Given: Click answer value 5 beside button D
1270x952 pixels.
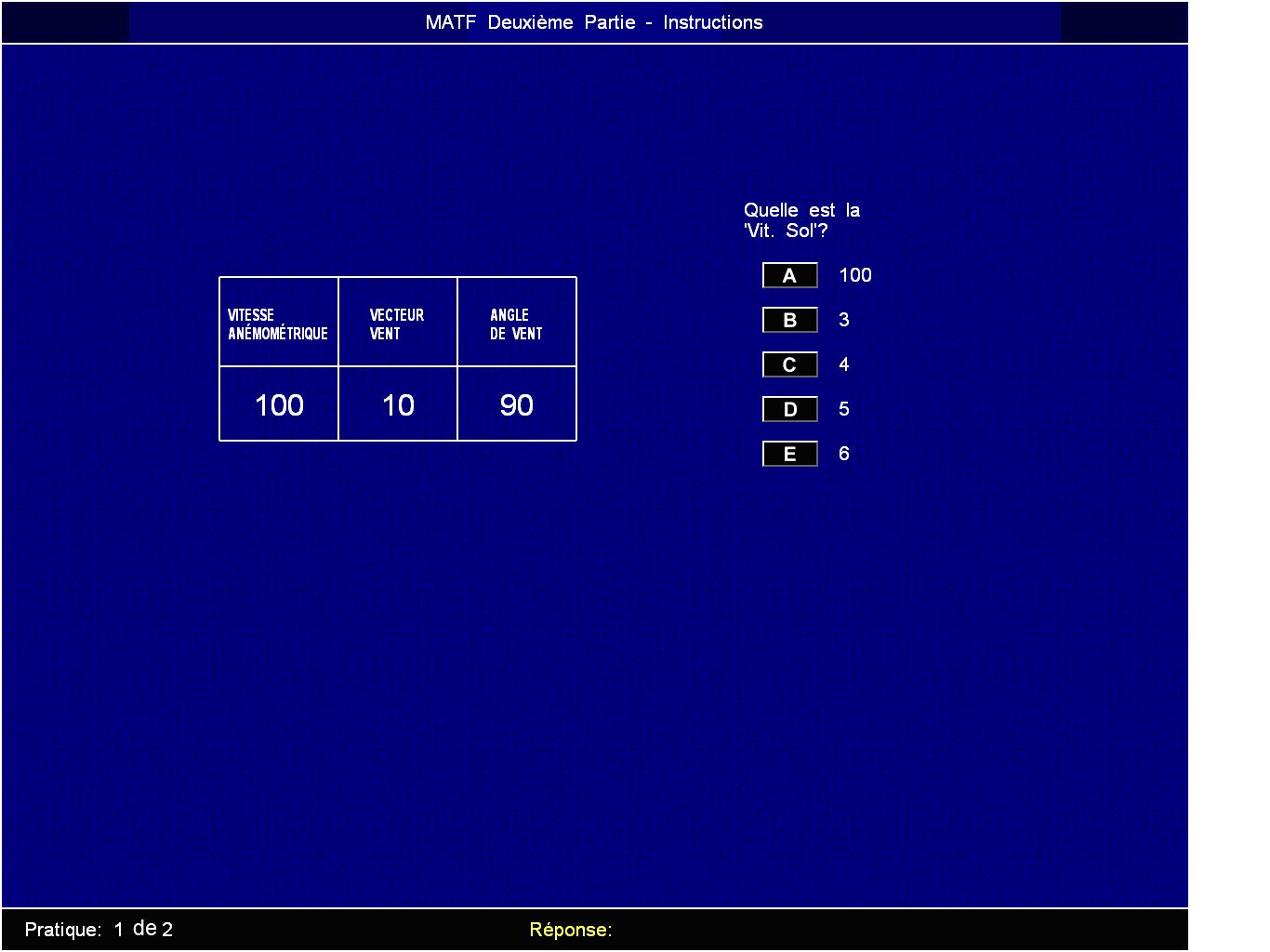Looking at the screenshot, I should pyautogui.click(x=843, y=409).
